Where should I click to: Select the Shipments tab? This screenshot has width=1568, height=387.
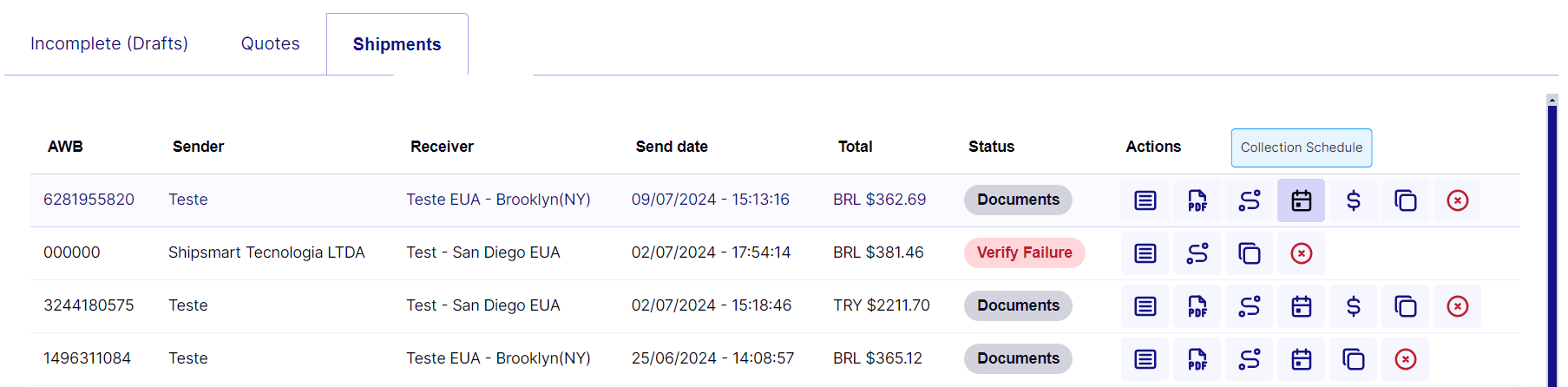(397, 44)
